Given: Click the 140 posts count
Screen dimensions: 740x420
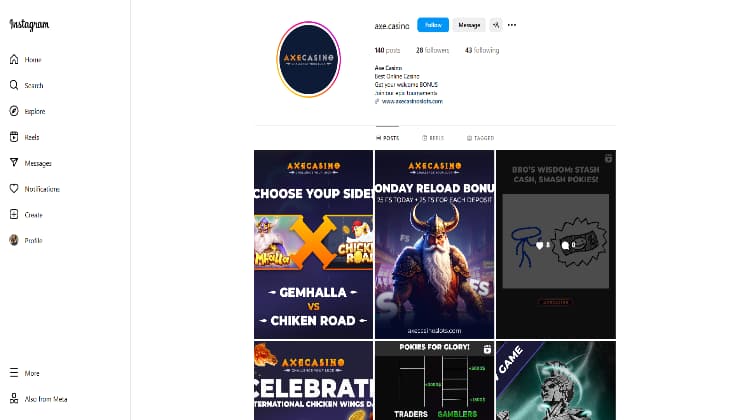Looking at the screenshot, I should coord(387,50).
